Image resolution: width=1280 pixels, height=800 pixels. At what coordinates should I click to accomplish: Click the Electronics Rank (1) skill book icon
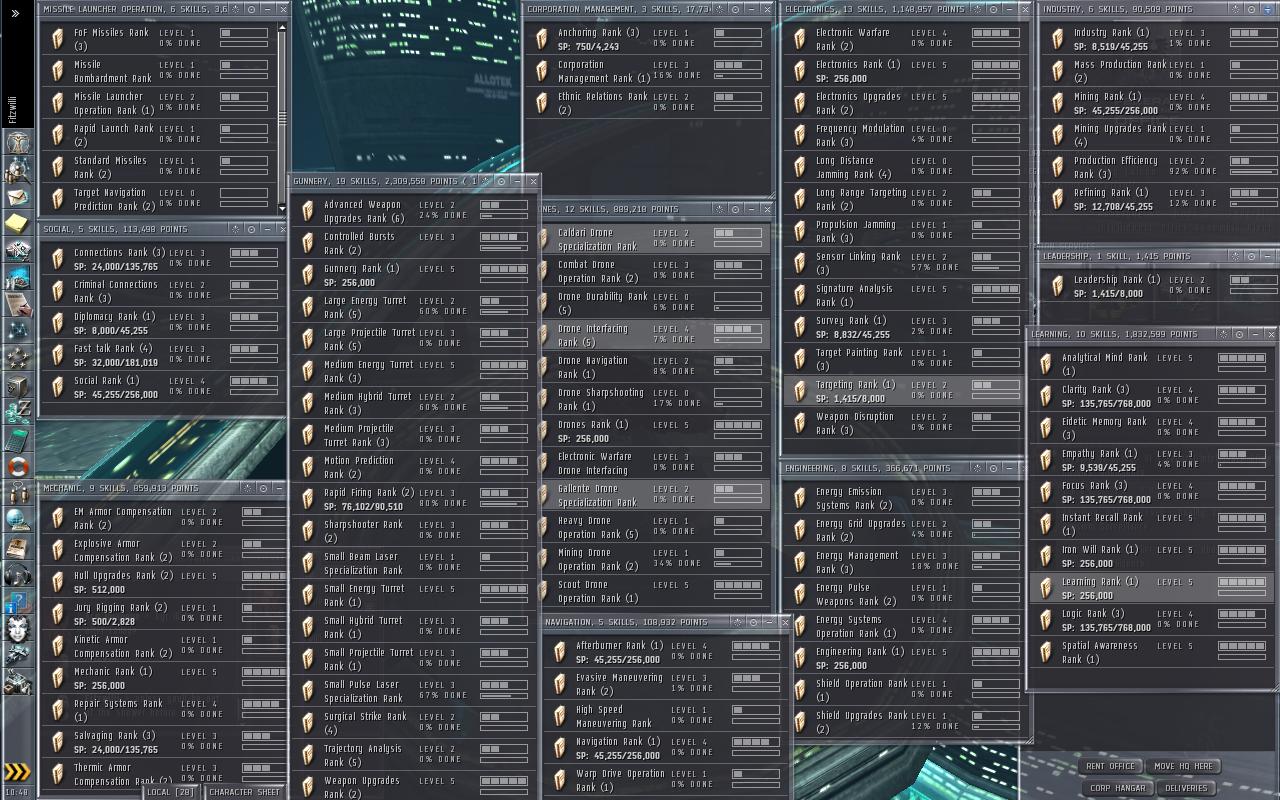(x=800, y=71)
